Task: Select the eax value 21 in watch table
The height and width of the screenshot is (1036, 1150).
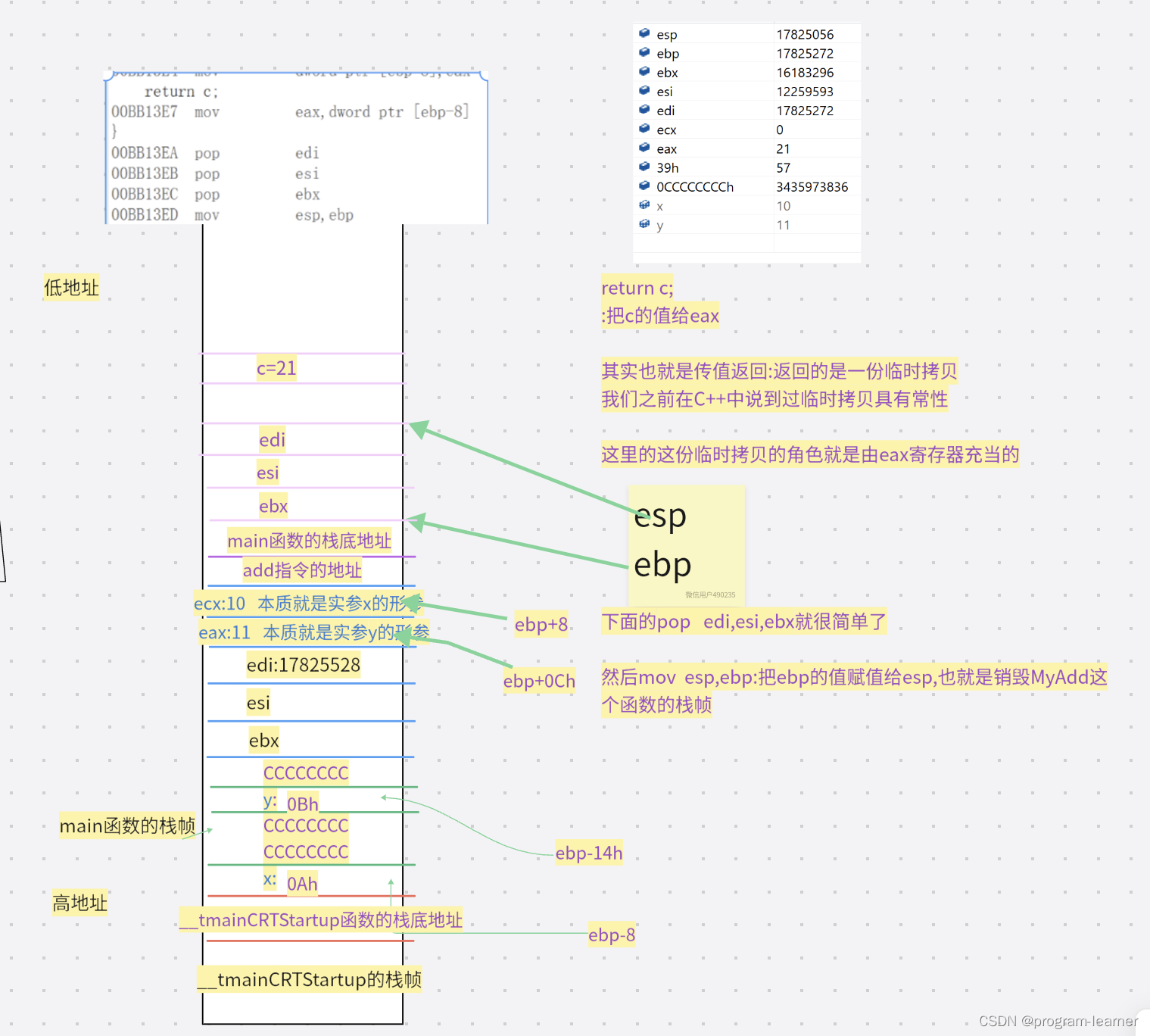Action: pyautogui.click(x=783, y=149)
